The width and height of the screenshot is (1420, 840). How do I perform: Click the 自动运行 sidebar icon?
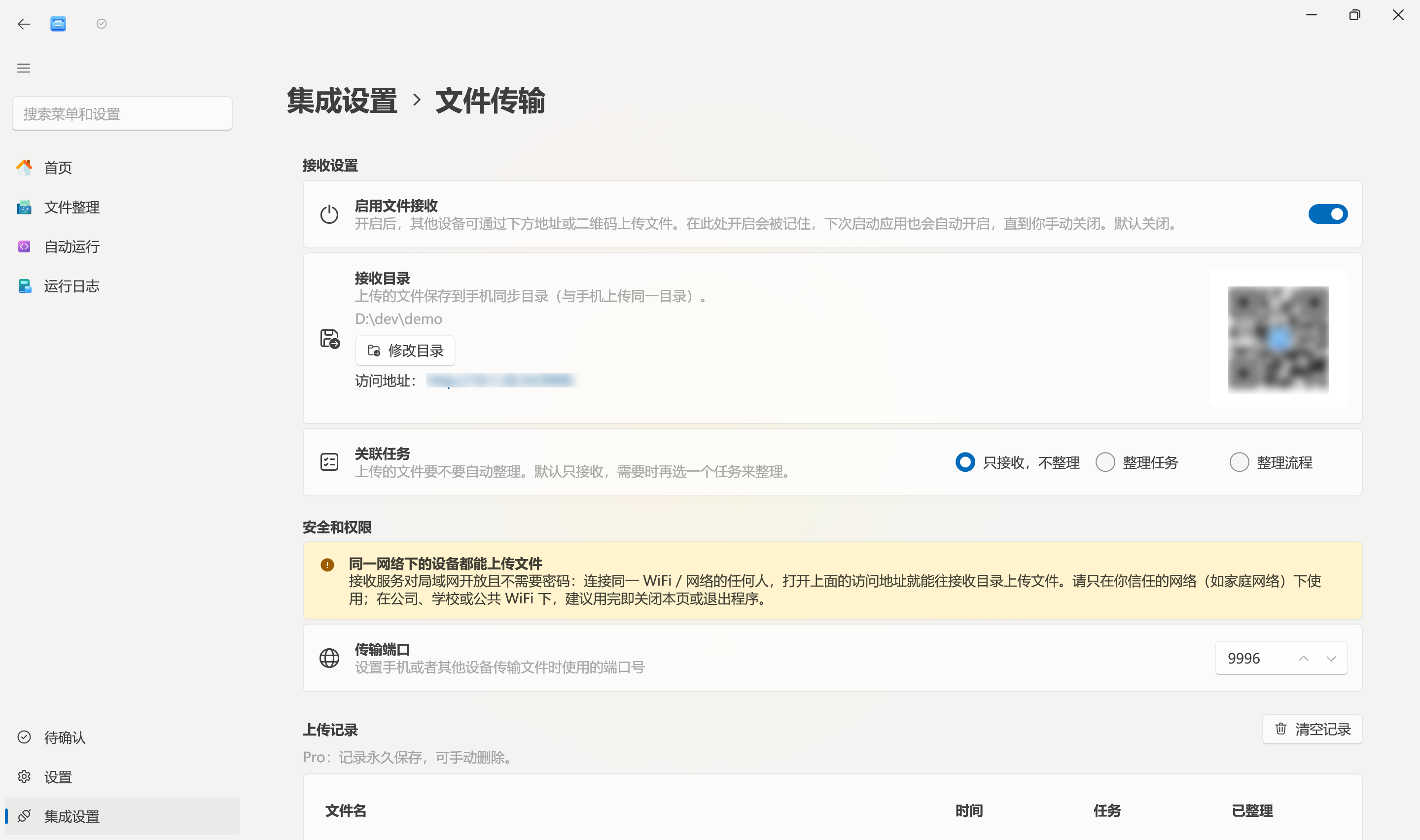24,246
